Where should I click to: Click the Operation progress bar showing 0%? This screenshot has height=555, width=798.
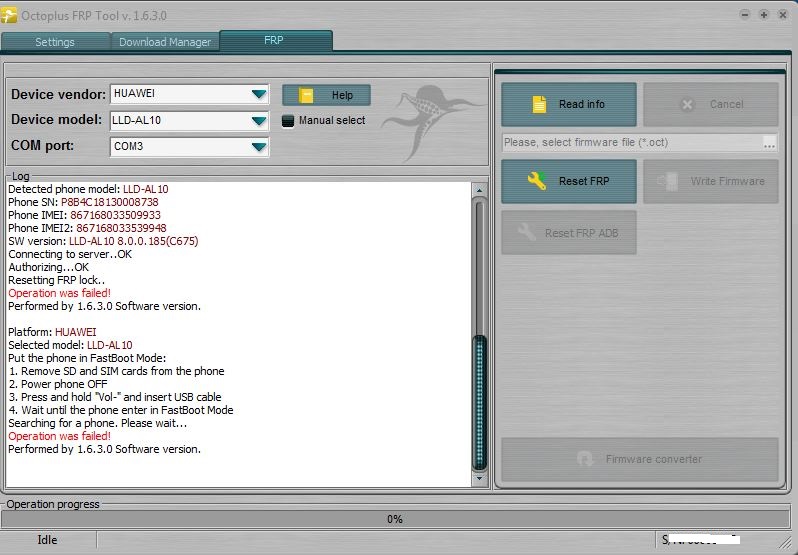(x=395, y=519)
